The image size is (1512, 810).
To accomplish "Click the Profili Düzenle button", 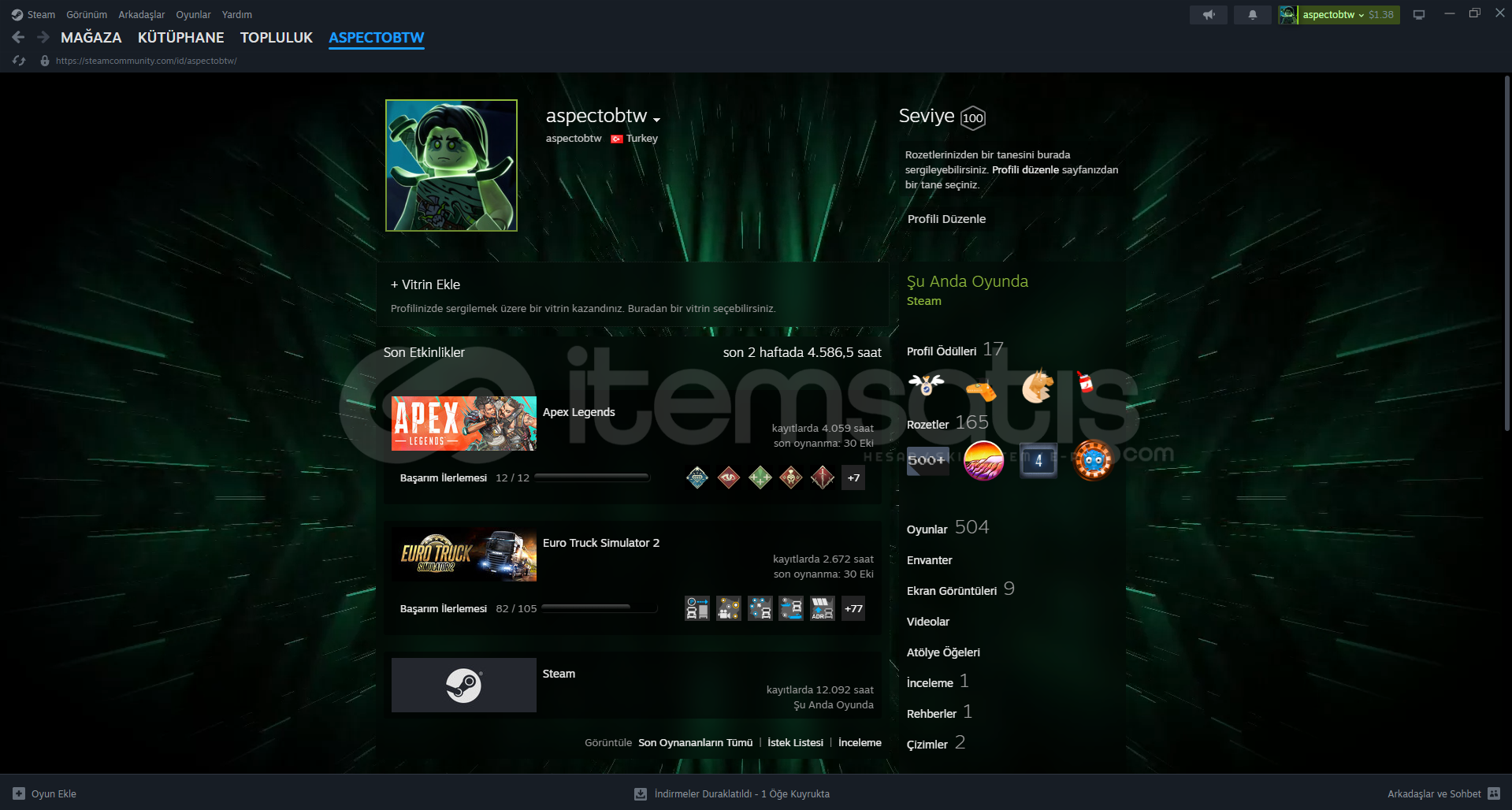I will (946, 219).
